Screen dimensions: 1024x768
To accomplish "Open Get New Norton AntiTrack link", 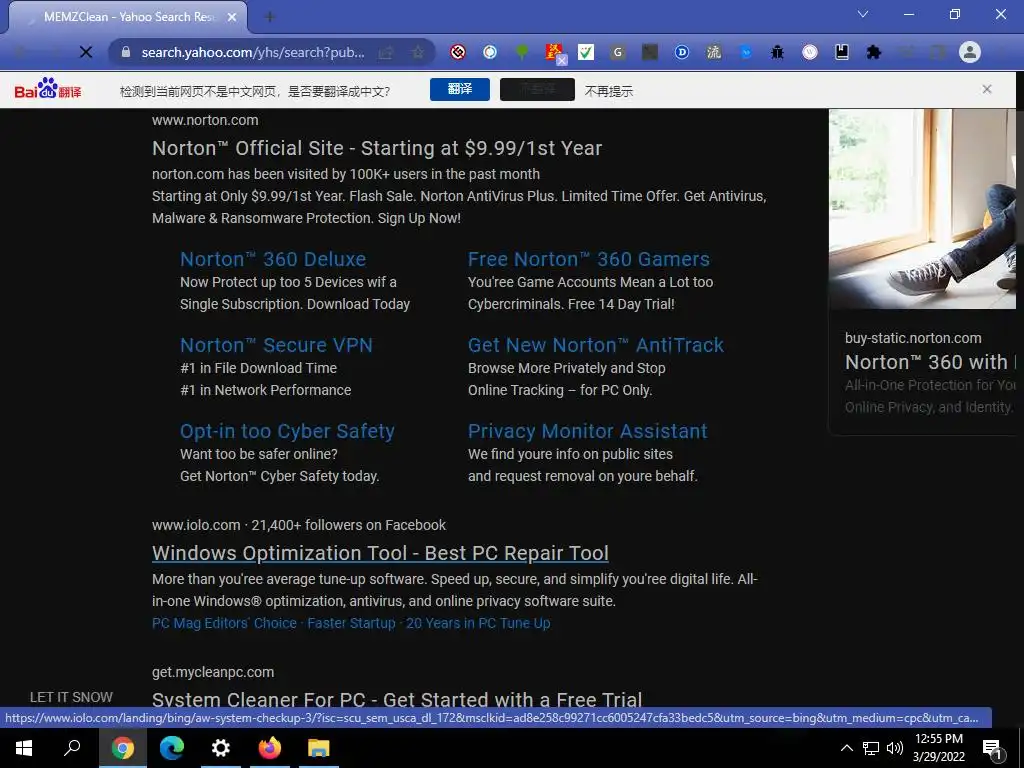I will 596,345.
